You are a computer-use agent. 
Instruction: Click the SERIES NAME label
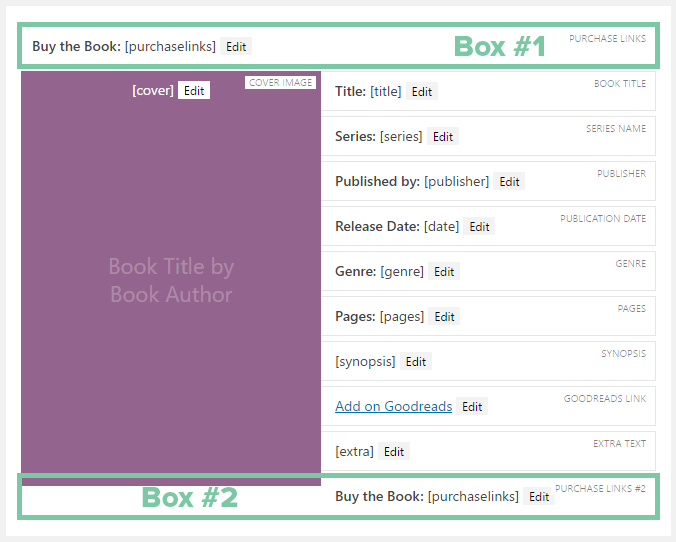tap(616, 128)
